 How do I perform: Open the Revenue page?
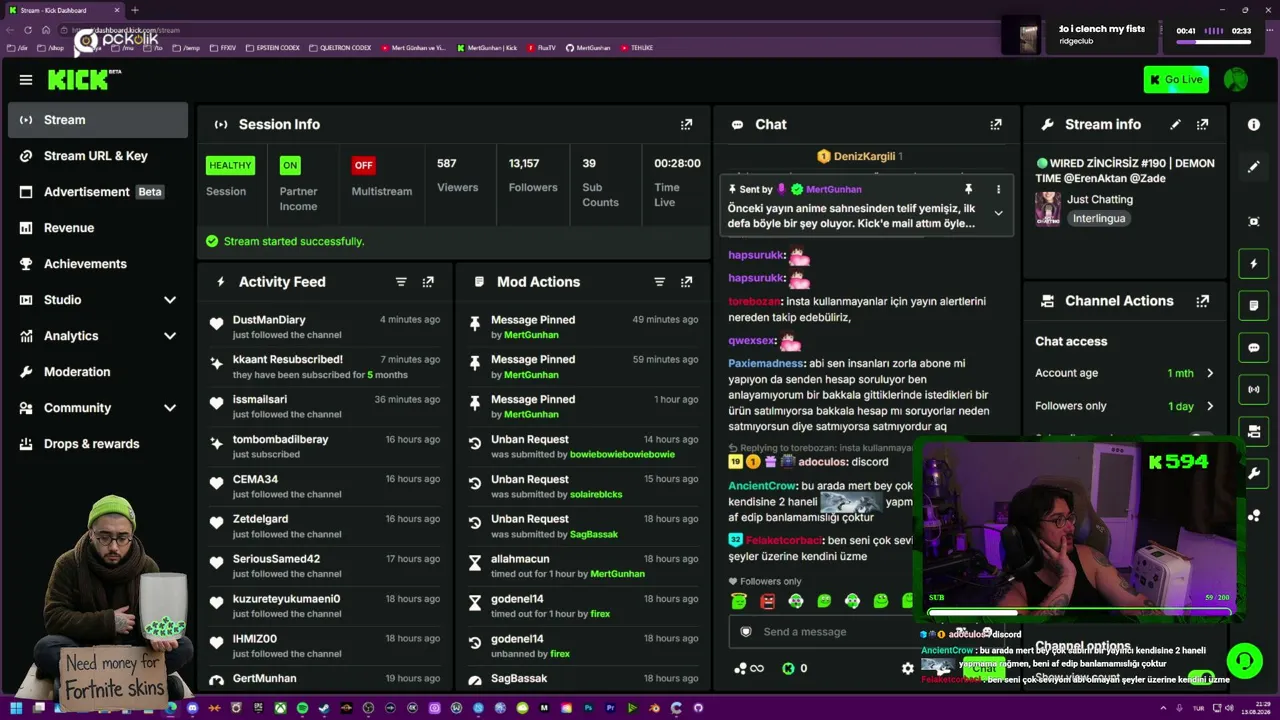click(98, 228)
